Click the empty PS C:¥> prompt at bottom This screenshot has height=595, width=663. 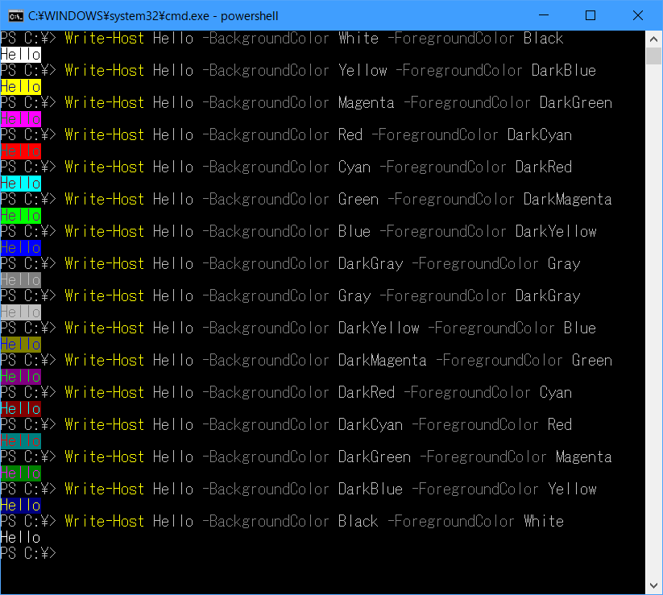click(28, 553)
